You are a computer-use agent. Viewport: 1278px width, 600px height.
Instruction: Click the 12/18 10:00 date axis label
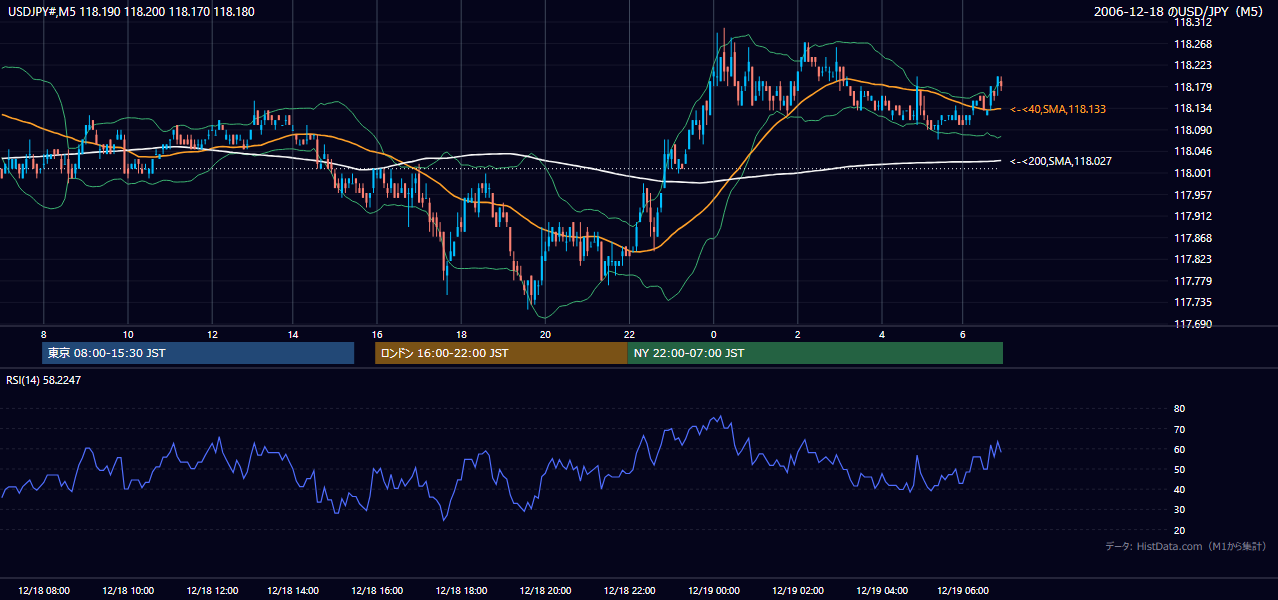pos(128,591)
